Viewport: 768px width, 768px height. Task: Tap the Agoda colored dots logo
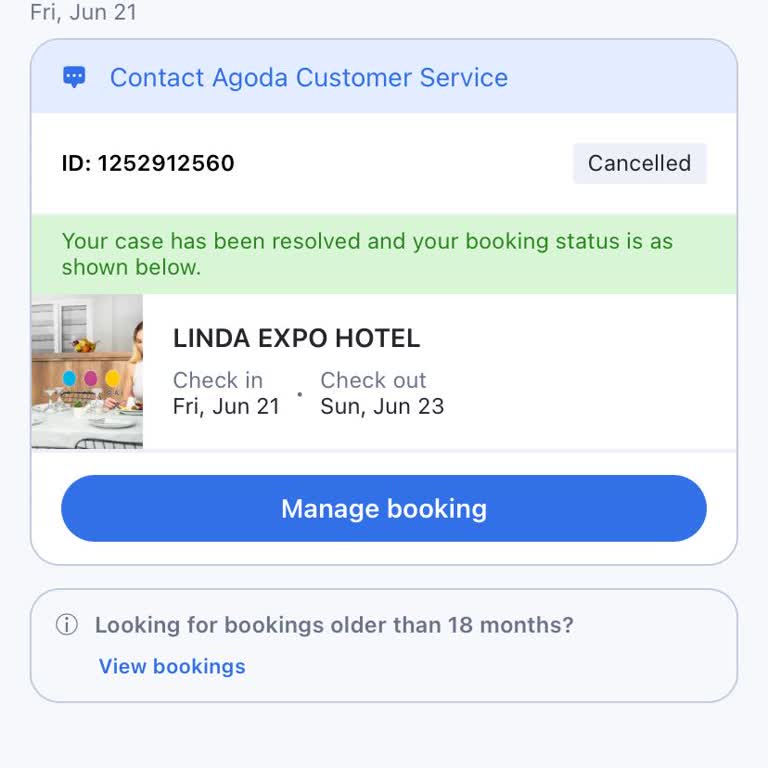point(90,378)
